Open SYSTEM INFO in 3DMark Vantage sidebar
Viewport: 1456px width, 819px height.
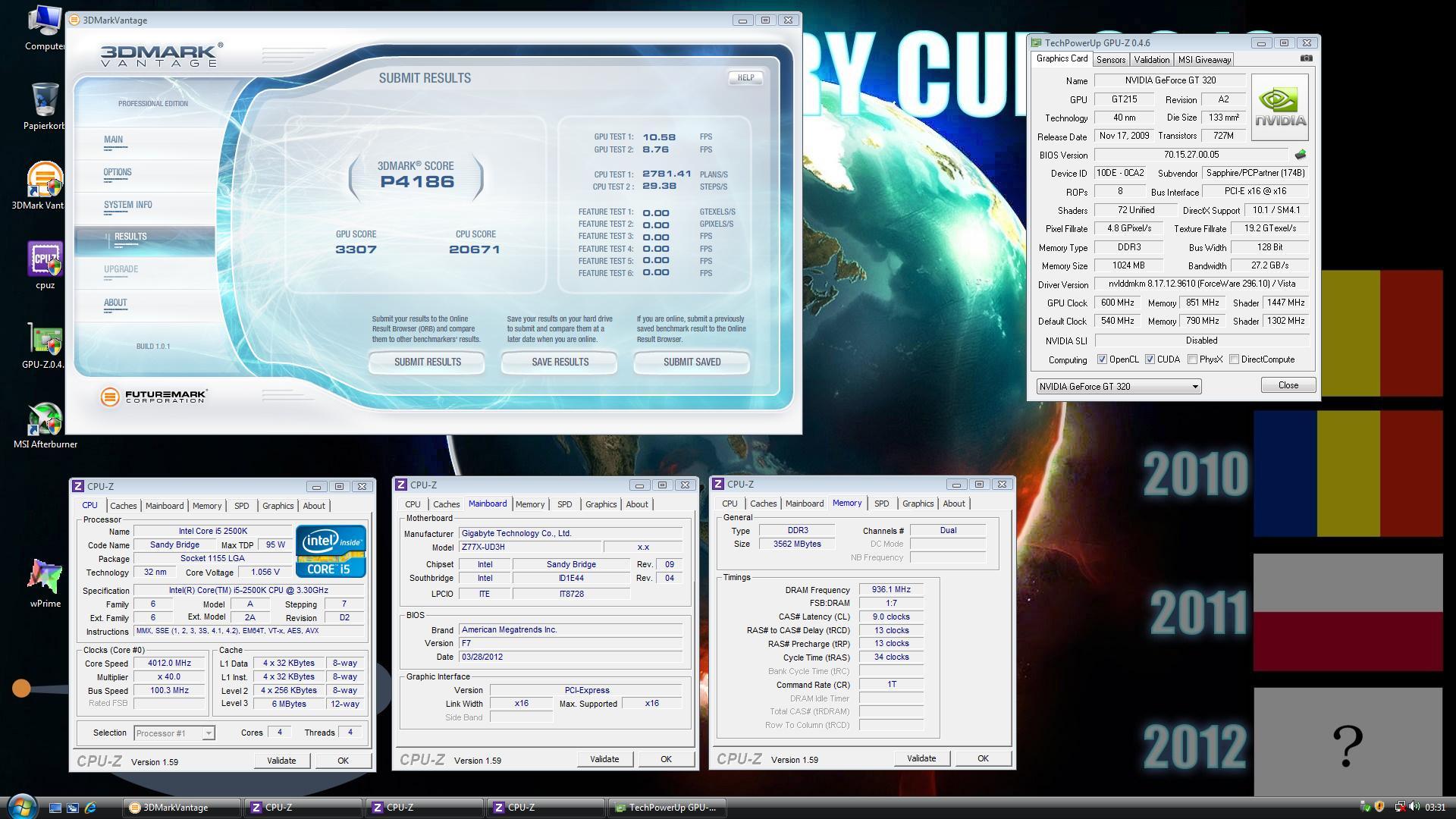pyautogui.click(x=127, y=205)
